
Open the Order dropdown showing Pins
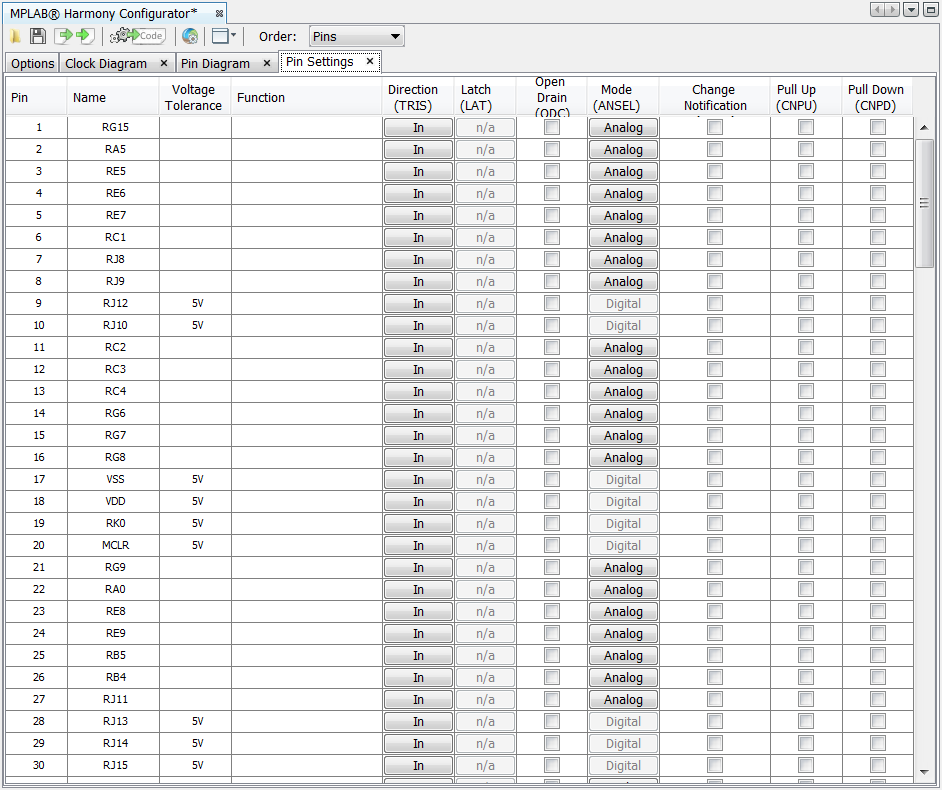(x=355, y=35)
